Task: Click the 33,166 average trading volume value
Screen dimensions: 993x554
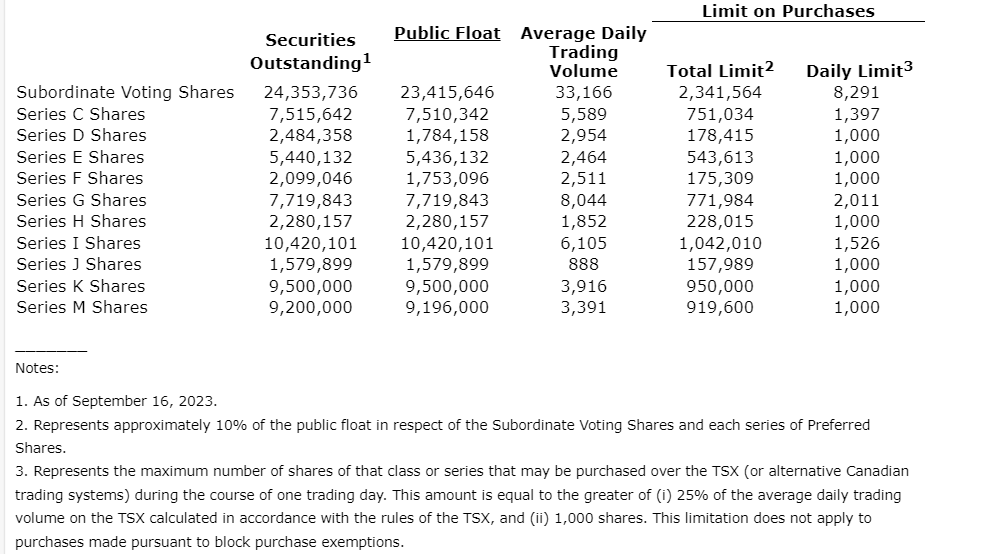Action: (584, 92)
